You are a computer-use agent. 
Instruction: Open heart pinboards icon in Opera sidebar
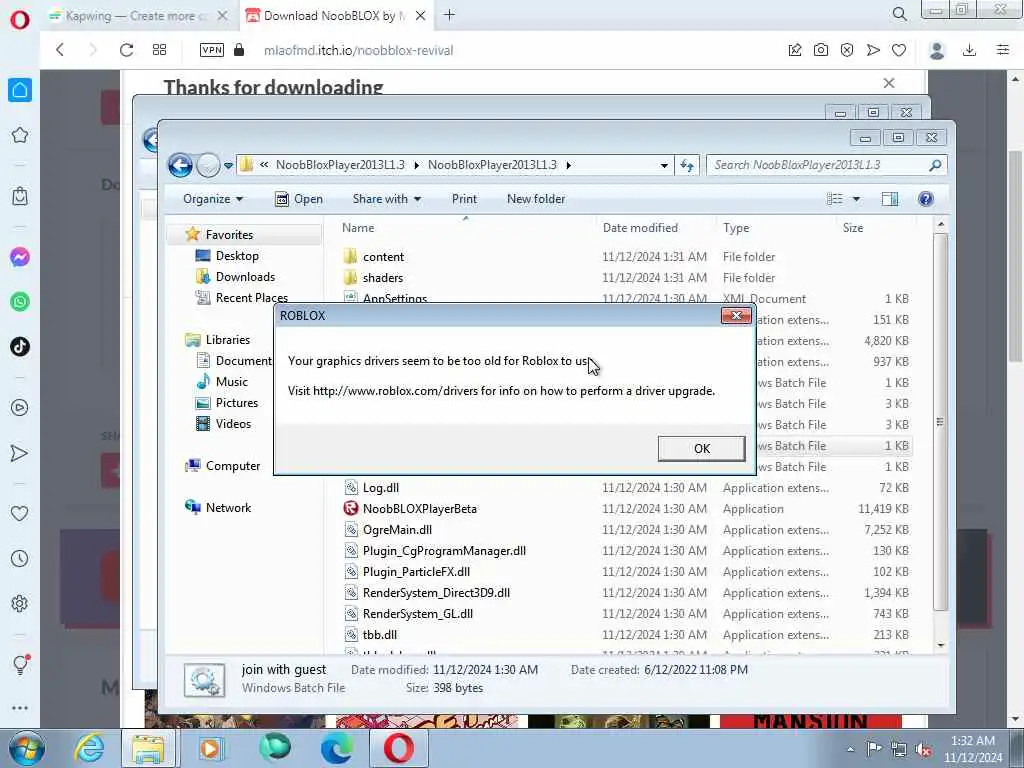[x=20, y=513]
